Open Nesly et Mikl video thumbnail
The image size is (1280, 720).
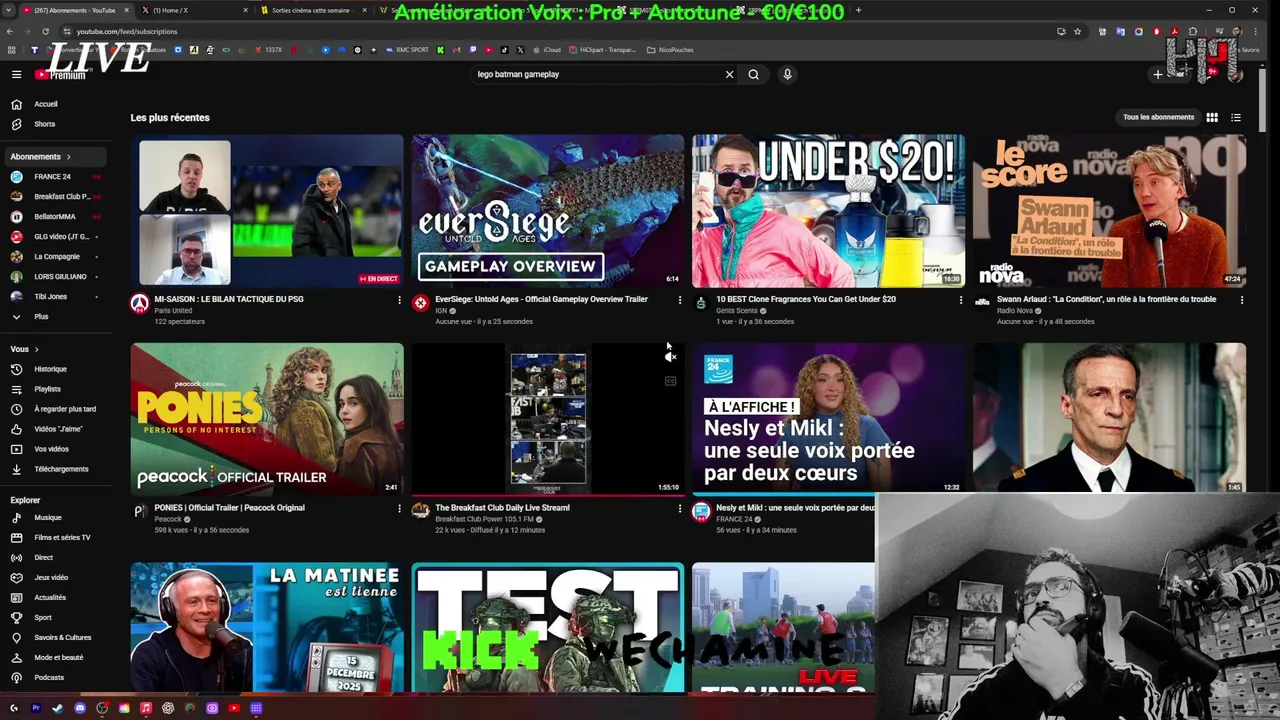[829, 420]
